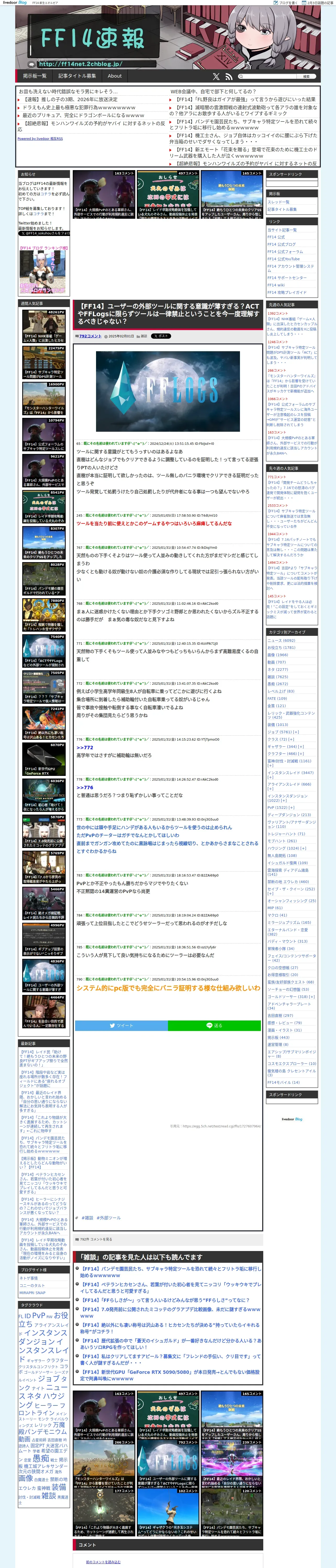Share the article with the blue ツイート button

pyautogui.click(x=121, y=1026)
